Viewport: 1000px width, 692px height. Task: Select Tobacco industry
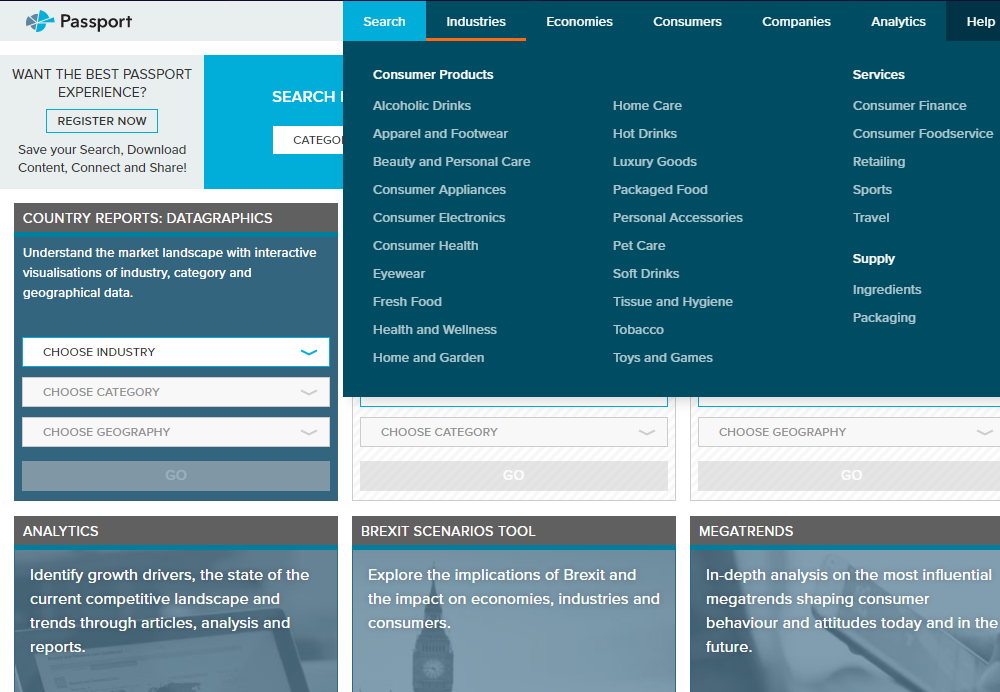(638, 330)
